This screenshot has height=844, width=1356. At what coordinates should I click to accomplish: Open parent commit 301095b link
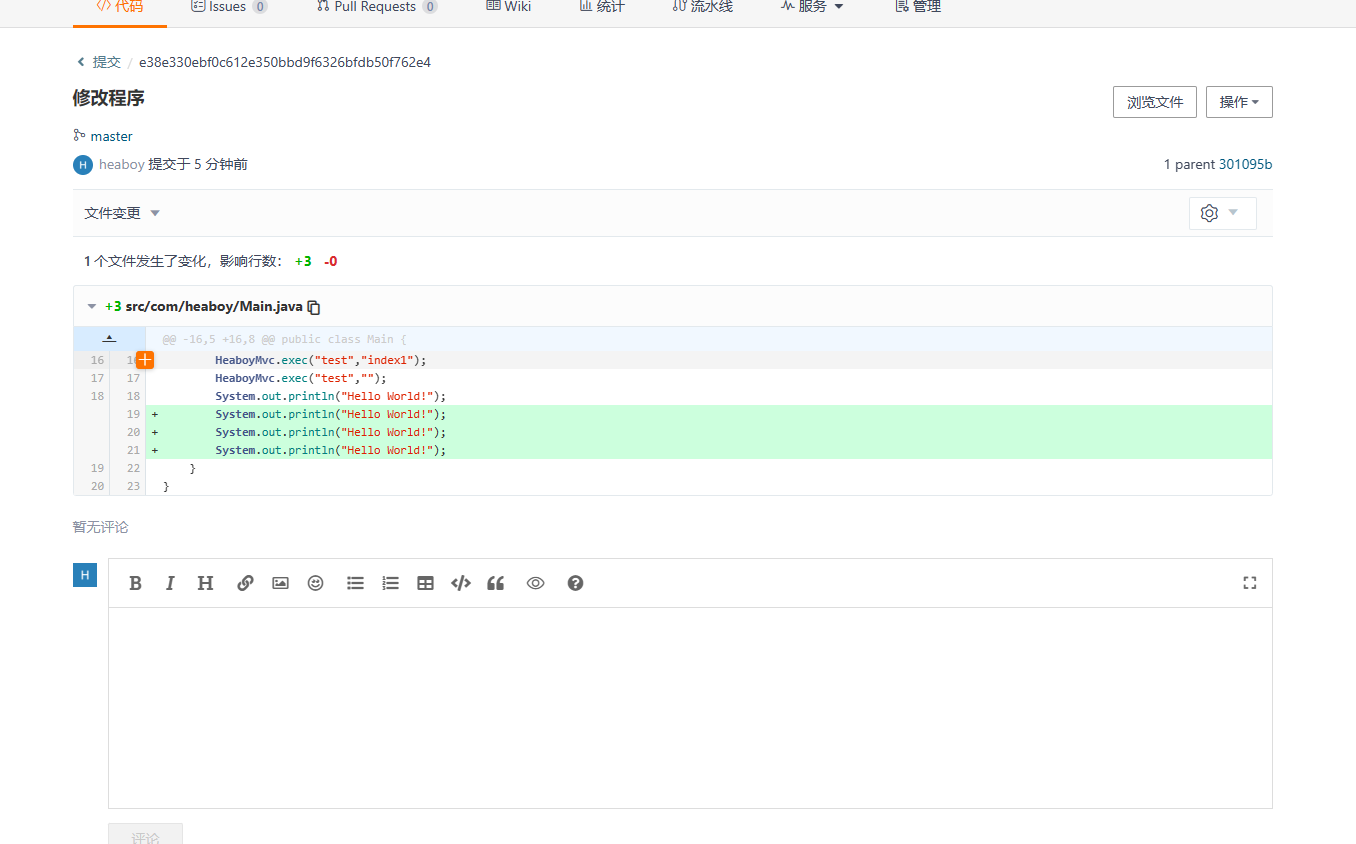1245,164
